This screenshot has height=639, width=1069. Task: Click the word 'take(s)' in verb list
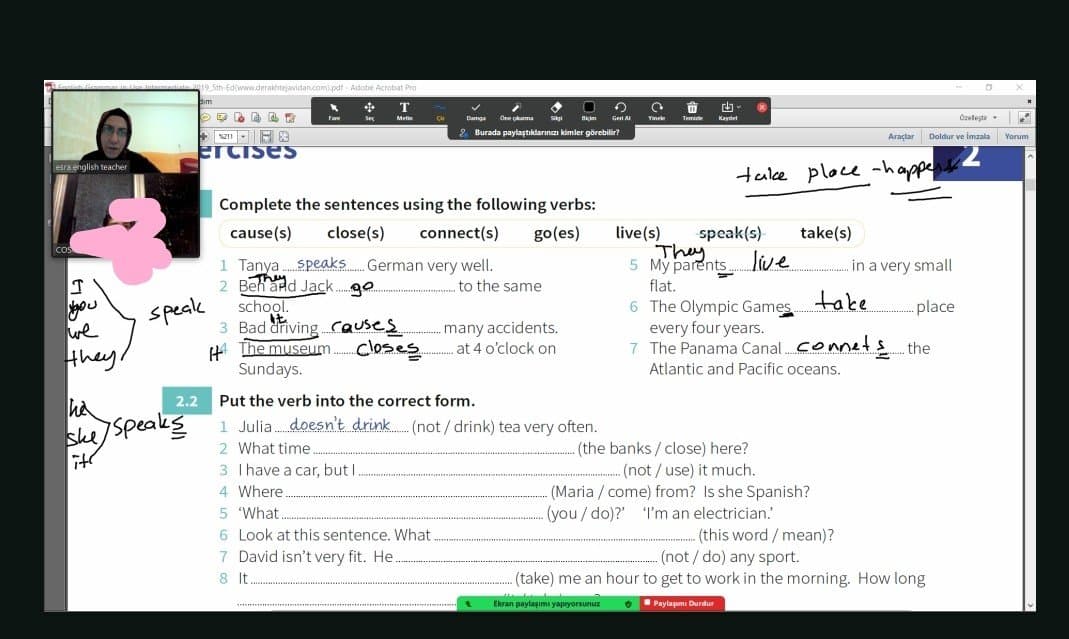pyautogui.click(x=826, y=233)
